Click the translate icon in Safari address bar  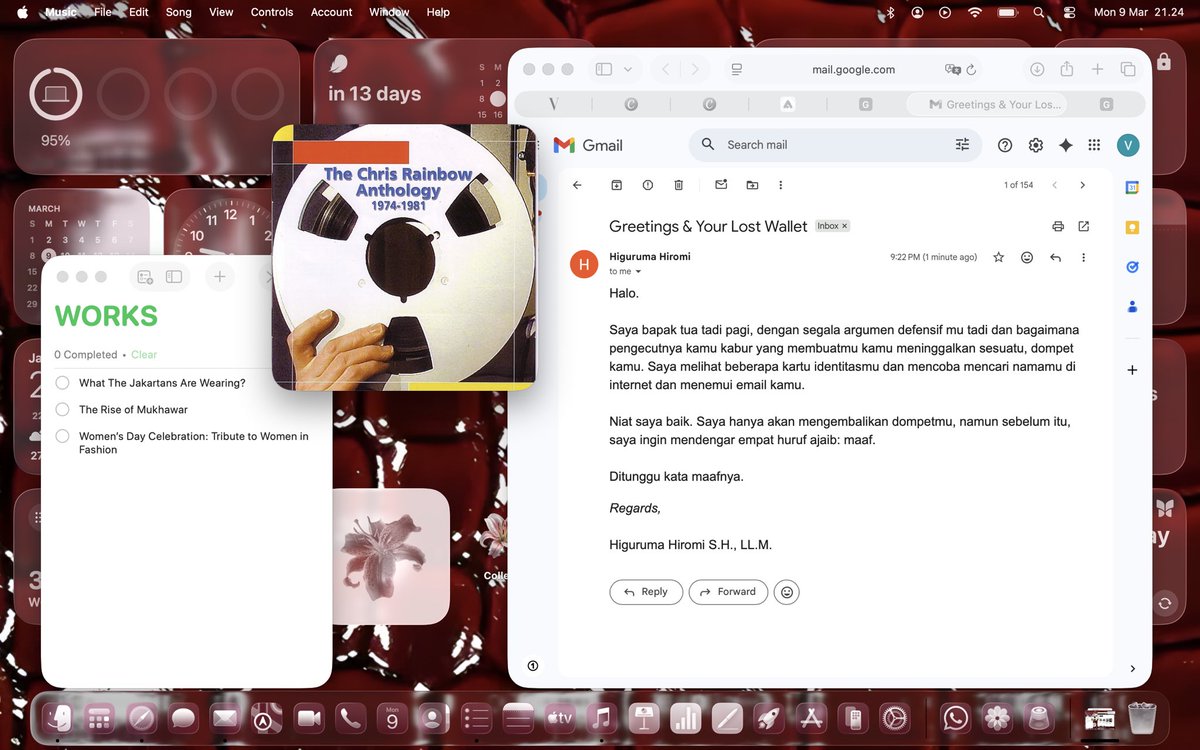coord(953,69)
